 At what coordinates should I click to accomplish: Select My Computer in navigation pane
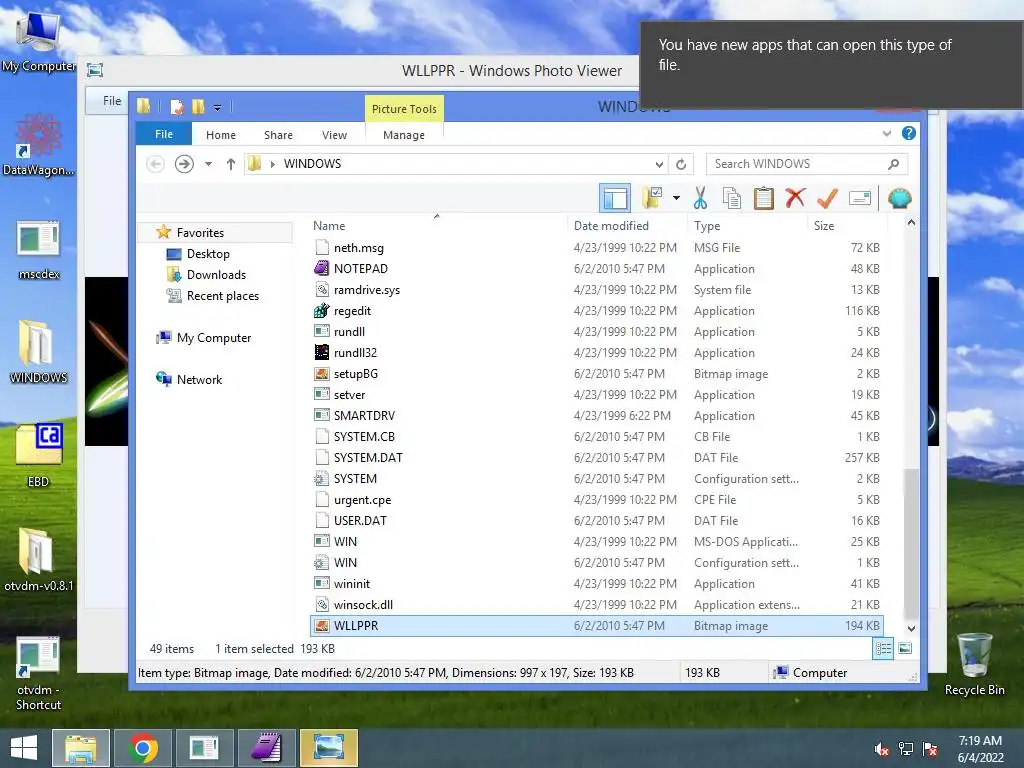tap(214, 338)
